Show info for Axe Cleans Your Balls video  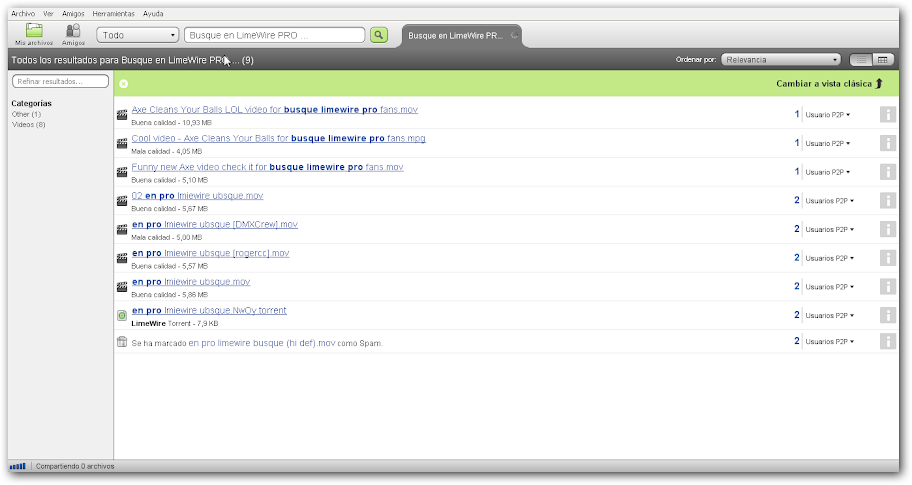click(x=888, y=115)
